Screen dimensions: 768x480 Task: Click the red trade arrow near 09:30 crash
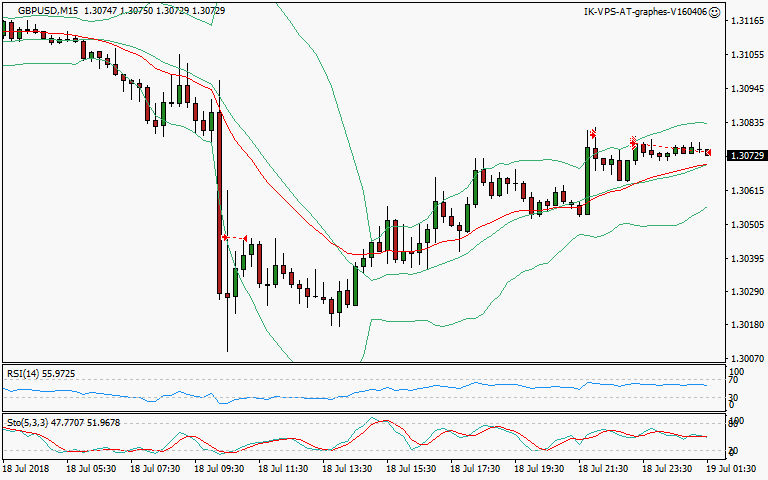click(x=225, y=238)
